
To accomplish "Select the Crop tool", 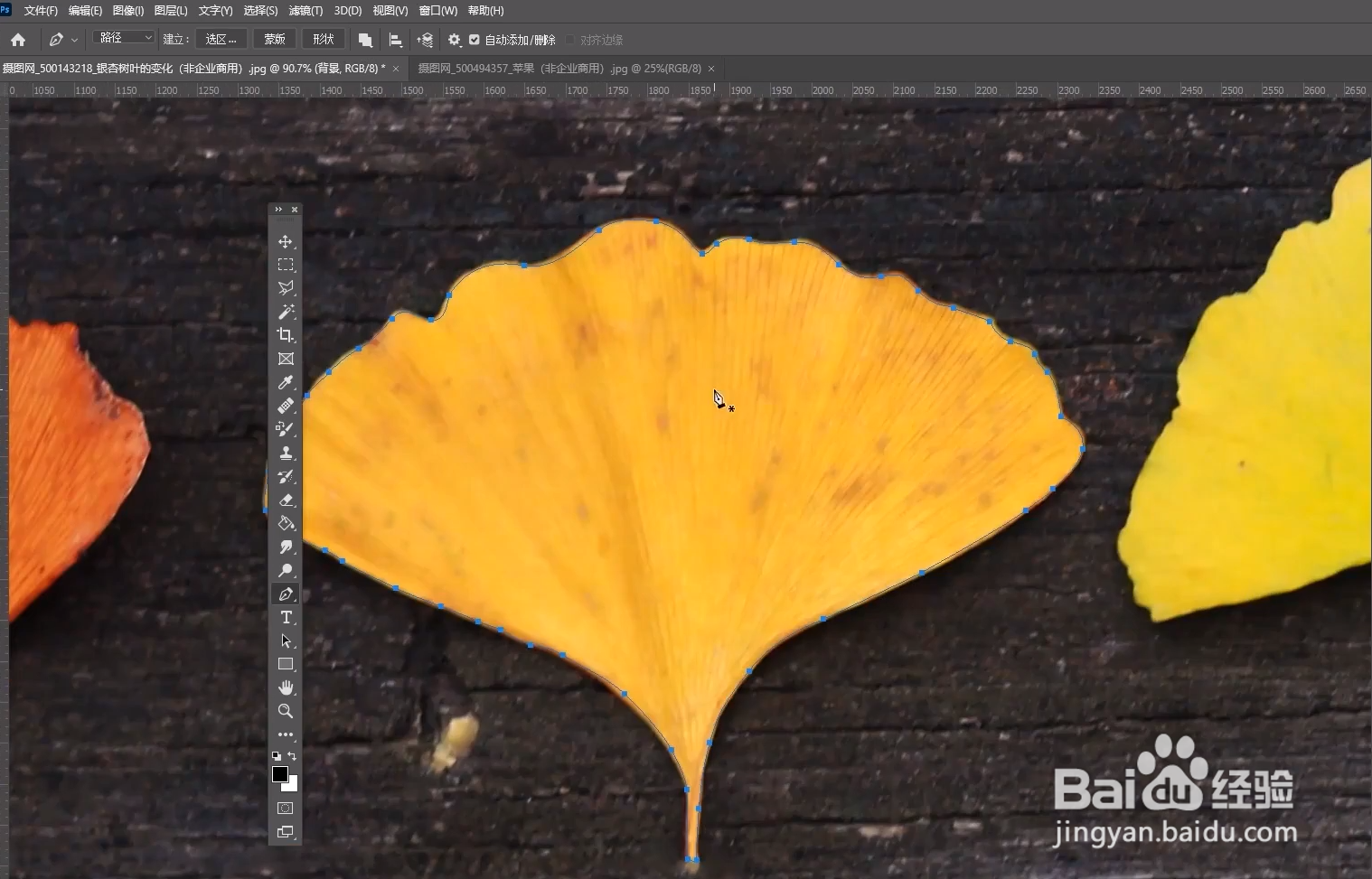I will tap(286, 335).
